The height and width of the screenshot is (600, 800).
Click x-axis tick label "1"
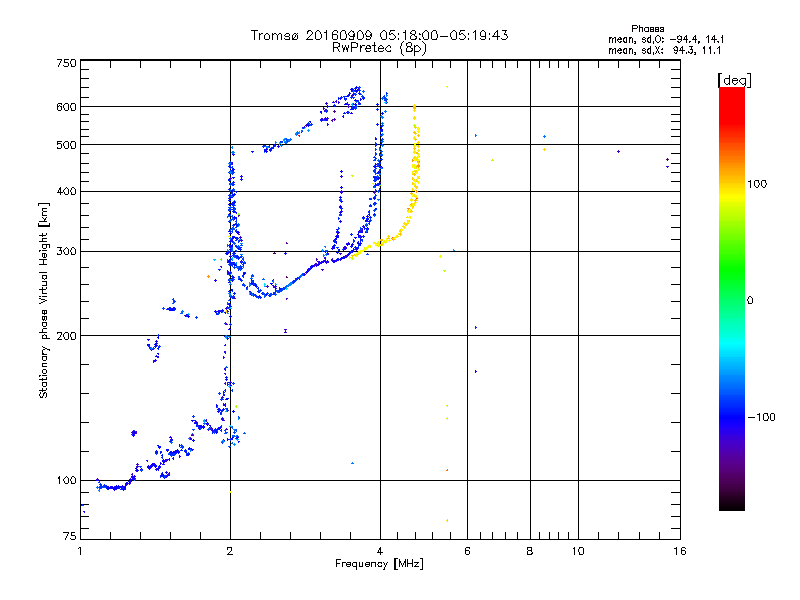pos(80,551)
